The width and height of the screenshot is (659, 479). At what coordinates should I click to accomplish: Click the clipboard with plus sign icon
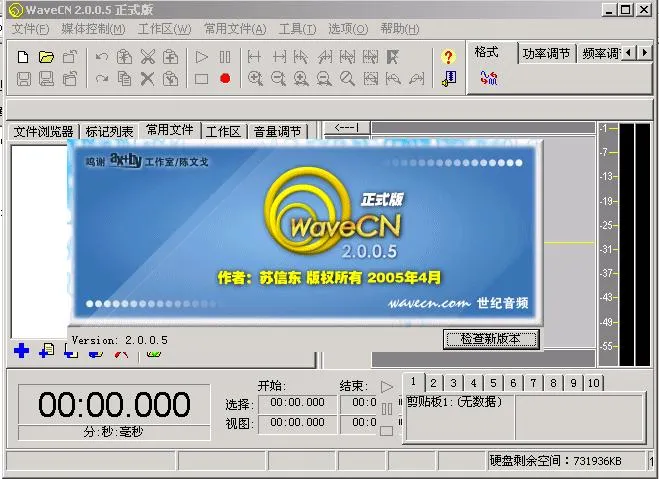click(170, 57)
